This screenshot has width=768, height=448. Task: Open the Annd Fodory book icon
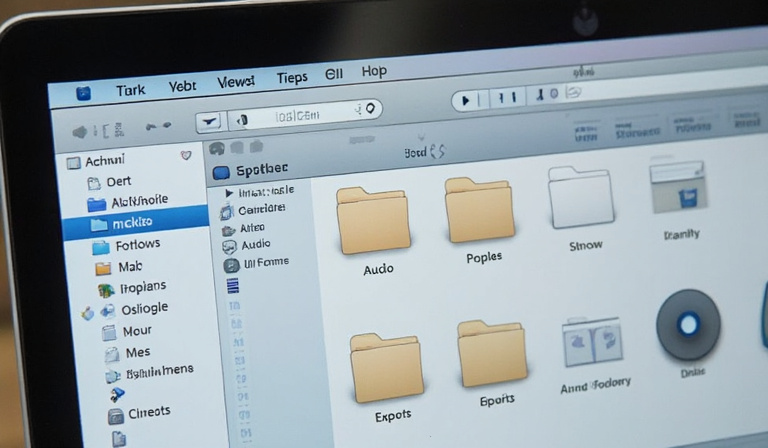593,342
